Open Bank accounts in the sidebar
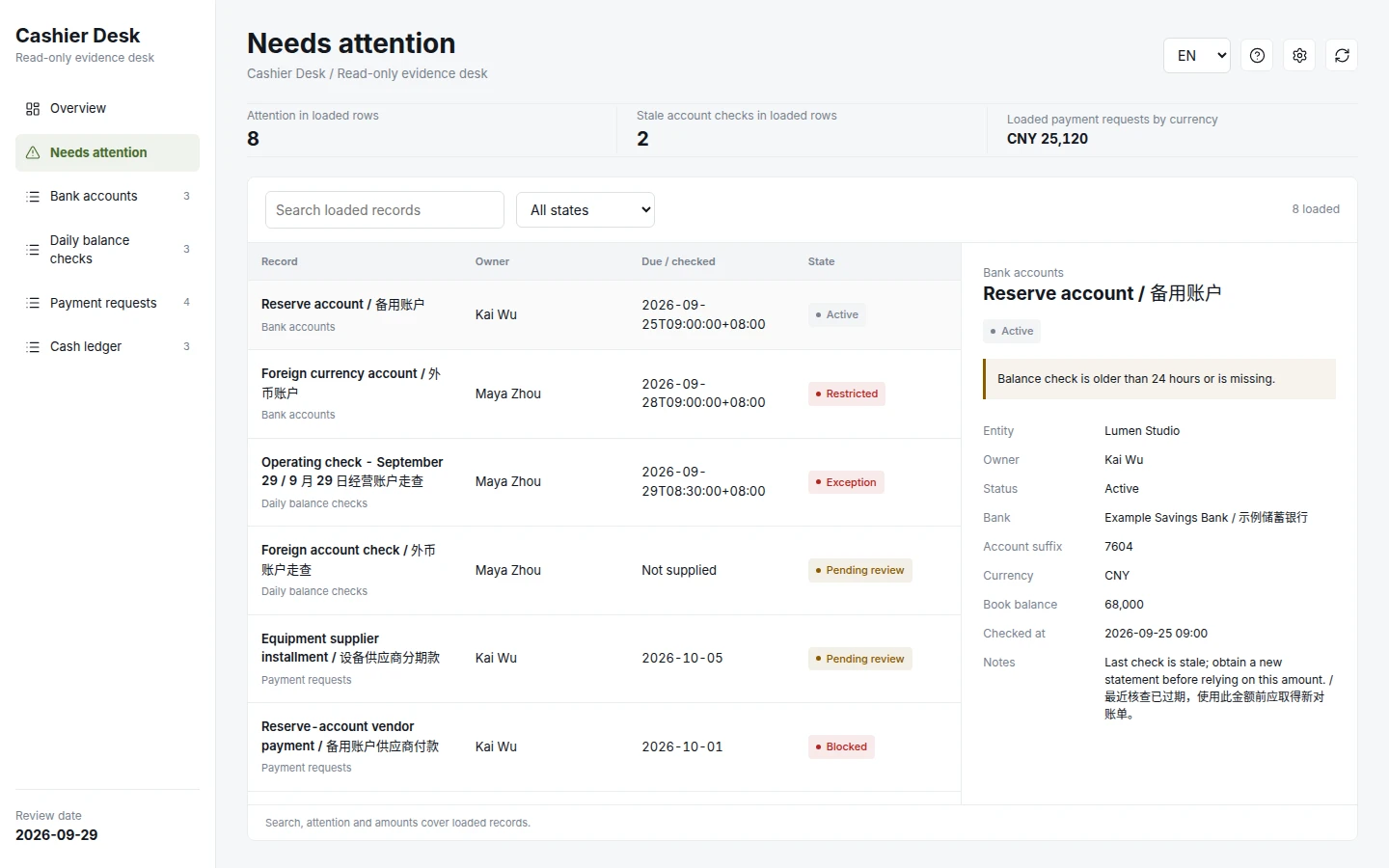The width and height of the screenshot is (1389, 868). (107, 196)
